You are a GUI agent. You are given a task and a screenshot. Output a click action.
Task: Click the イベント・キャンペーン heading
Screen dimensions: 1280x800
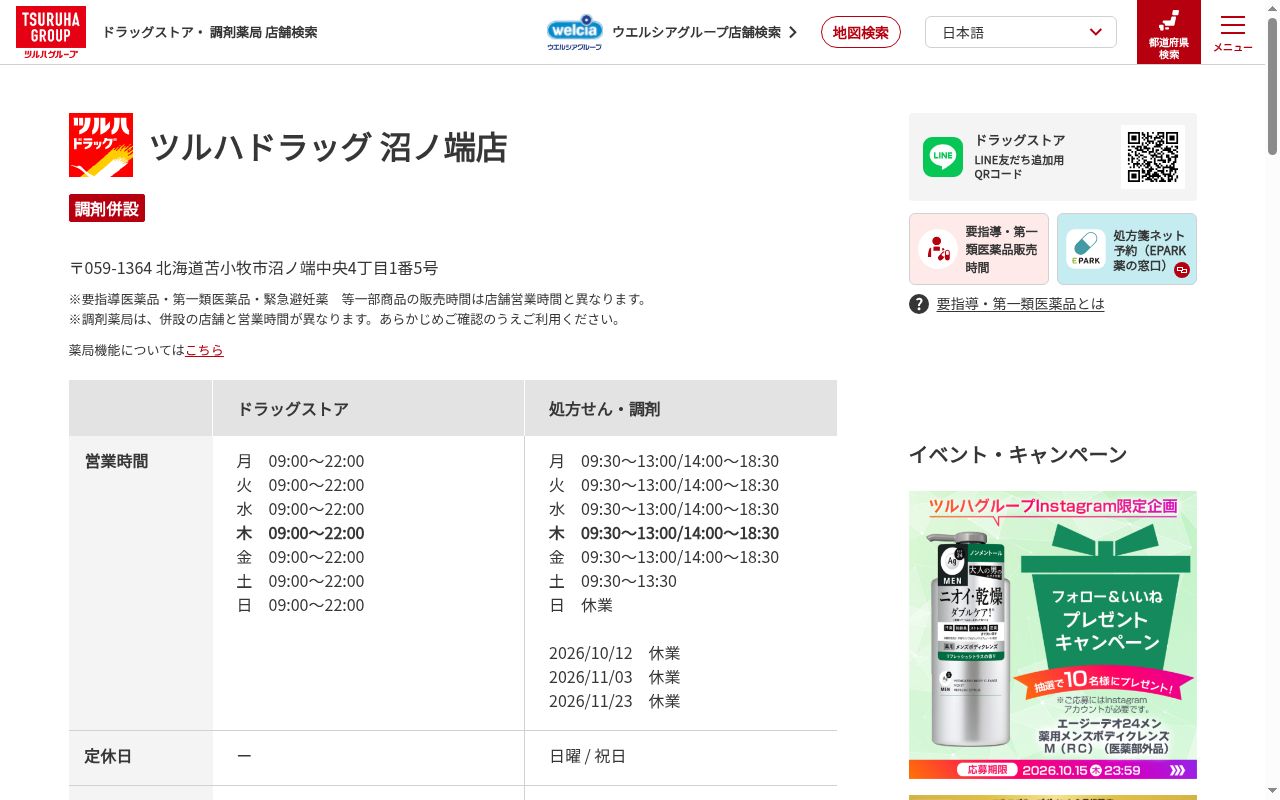pyautogui.click(x=1018, y=455)
